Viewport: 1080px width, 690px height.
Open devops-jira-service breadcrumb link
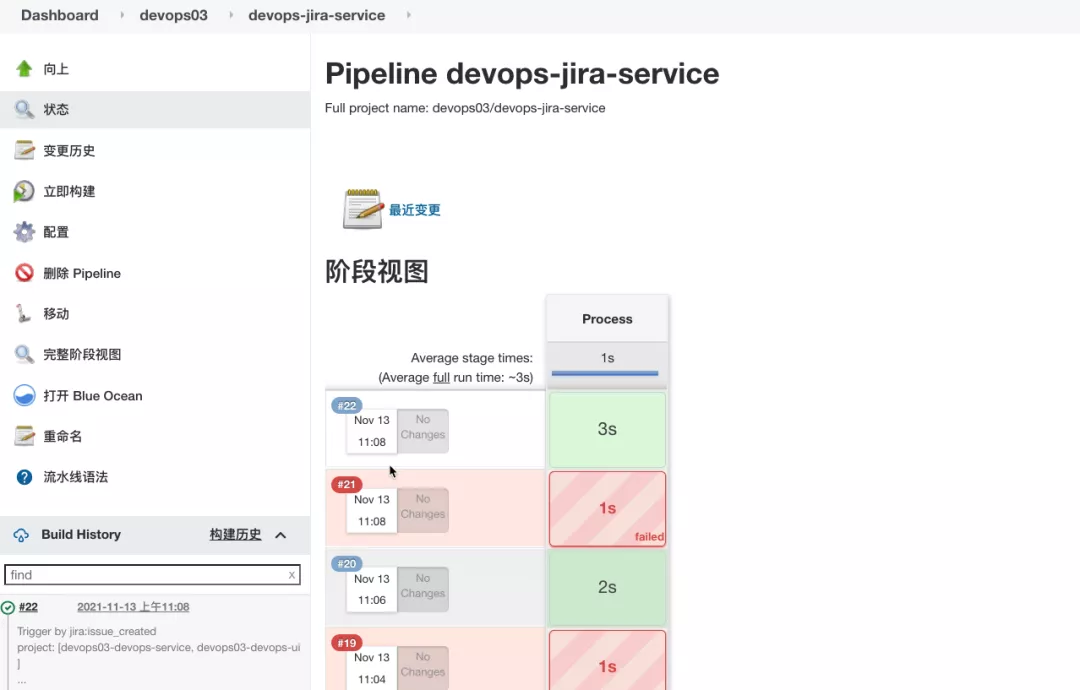pos(317,15)
